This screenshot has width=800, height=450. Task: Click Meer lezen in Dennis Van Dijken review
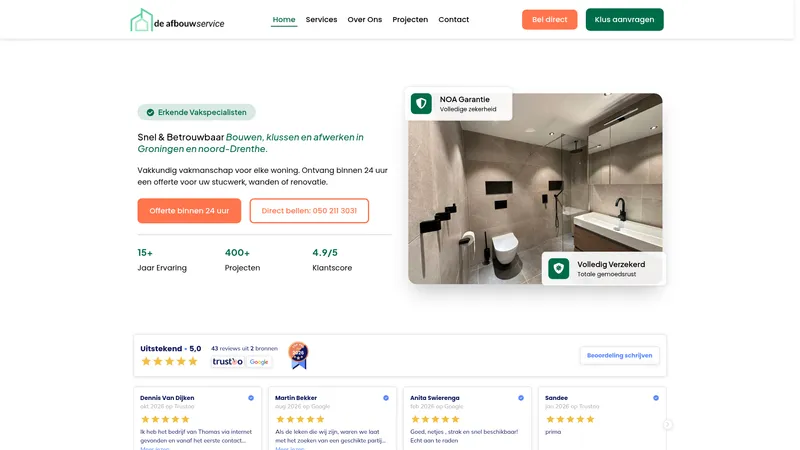click(155, 448)
